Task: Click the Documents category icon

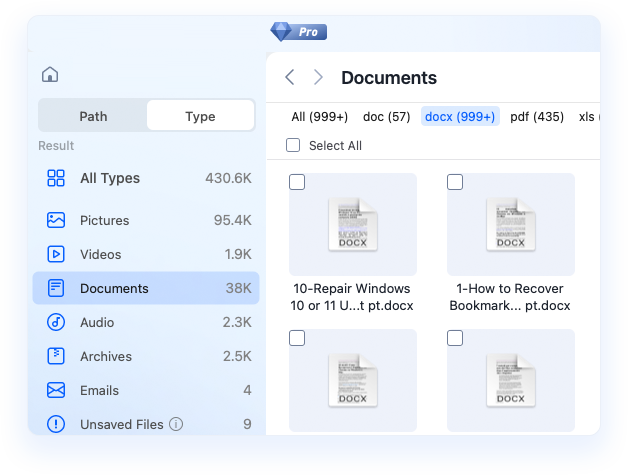Action: coord(56,288)
